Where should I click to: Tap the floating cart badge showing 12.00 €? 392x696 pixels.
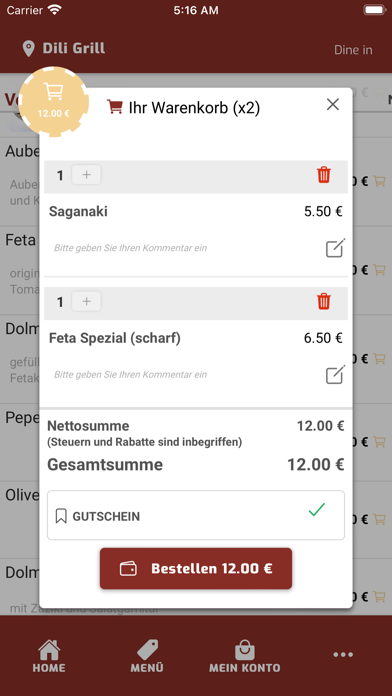pos(54,101)
